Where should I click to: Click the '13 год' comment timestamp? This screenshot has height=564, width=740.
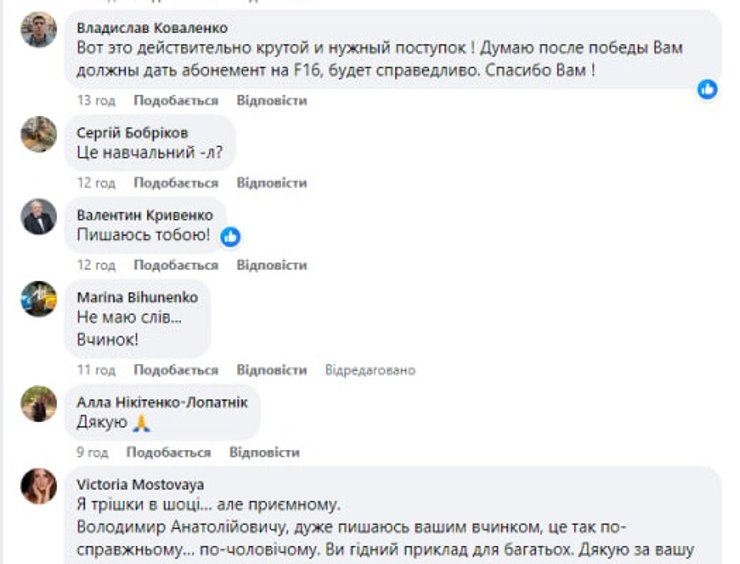coord(96,100)
